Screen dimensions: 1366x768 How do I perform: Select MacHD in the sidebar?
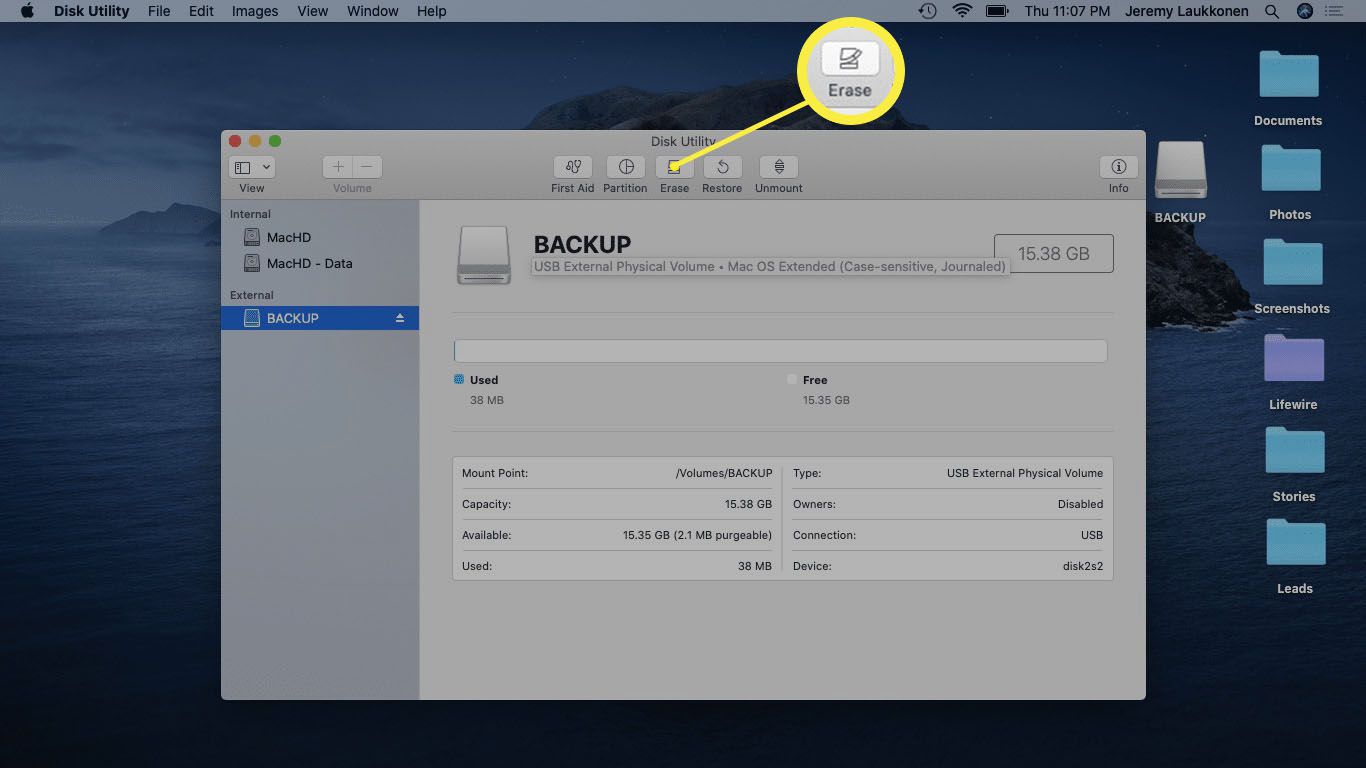click(x=289, y=238)
